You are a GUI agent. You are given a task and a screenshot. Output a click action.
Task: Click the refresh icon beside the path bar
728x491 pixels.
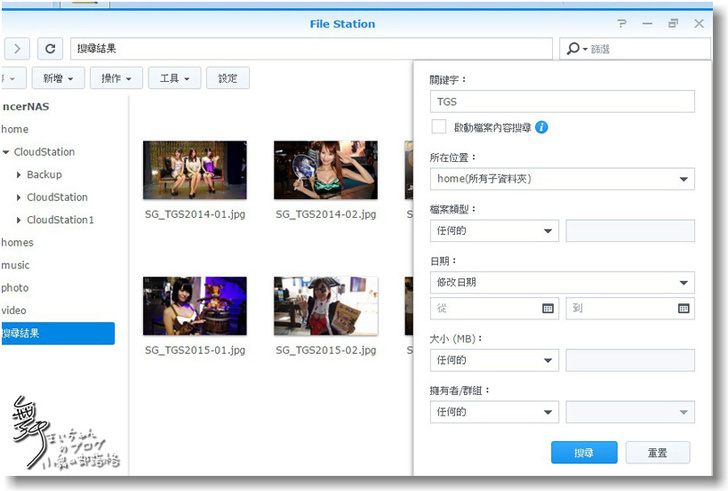[x=51, y=48]
